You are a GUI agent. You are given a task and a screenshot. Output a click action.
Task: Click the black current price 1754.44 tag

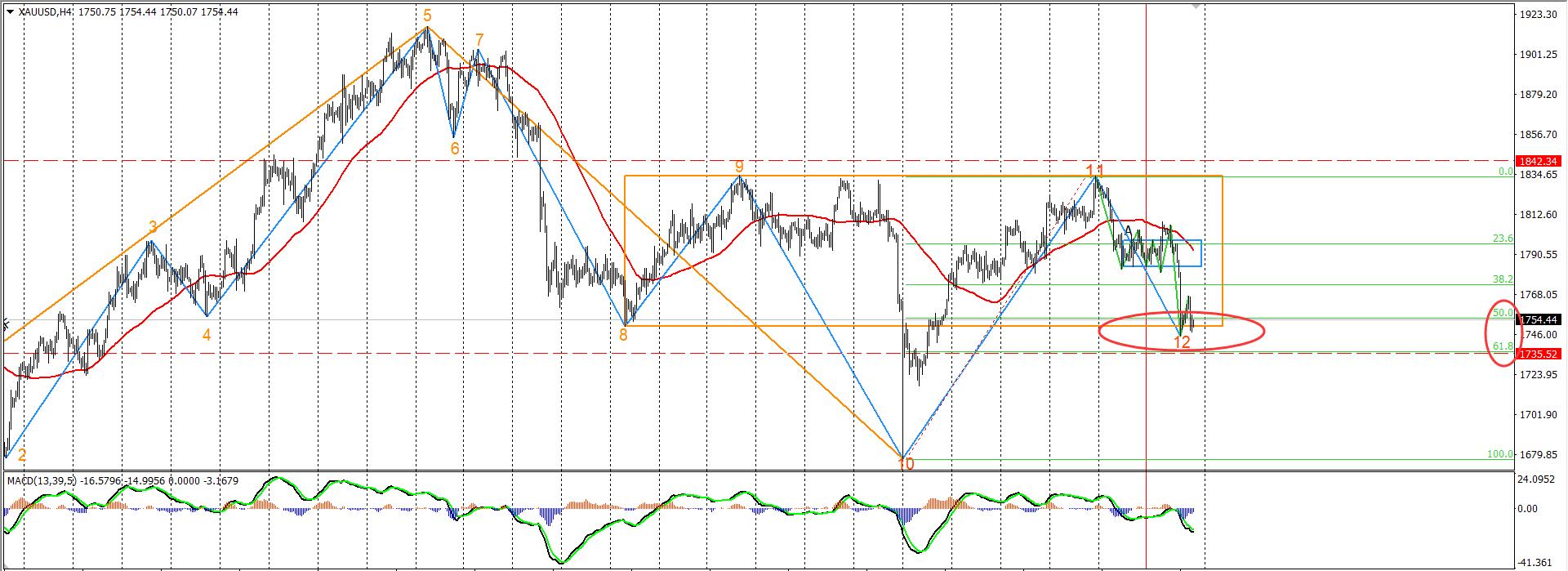1539,319
